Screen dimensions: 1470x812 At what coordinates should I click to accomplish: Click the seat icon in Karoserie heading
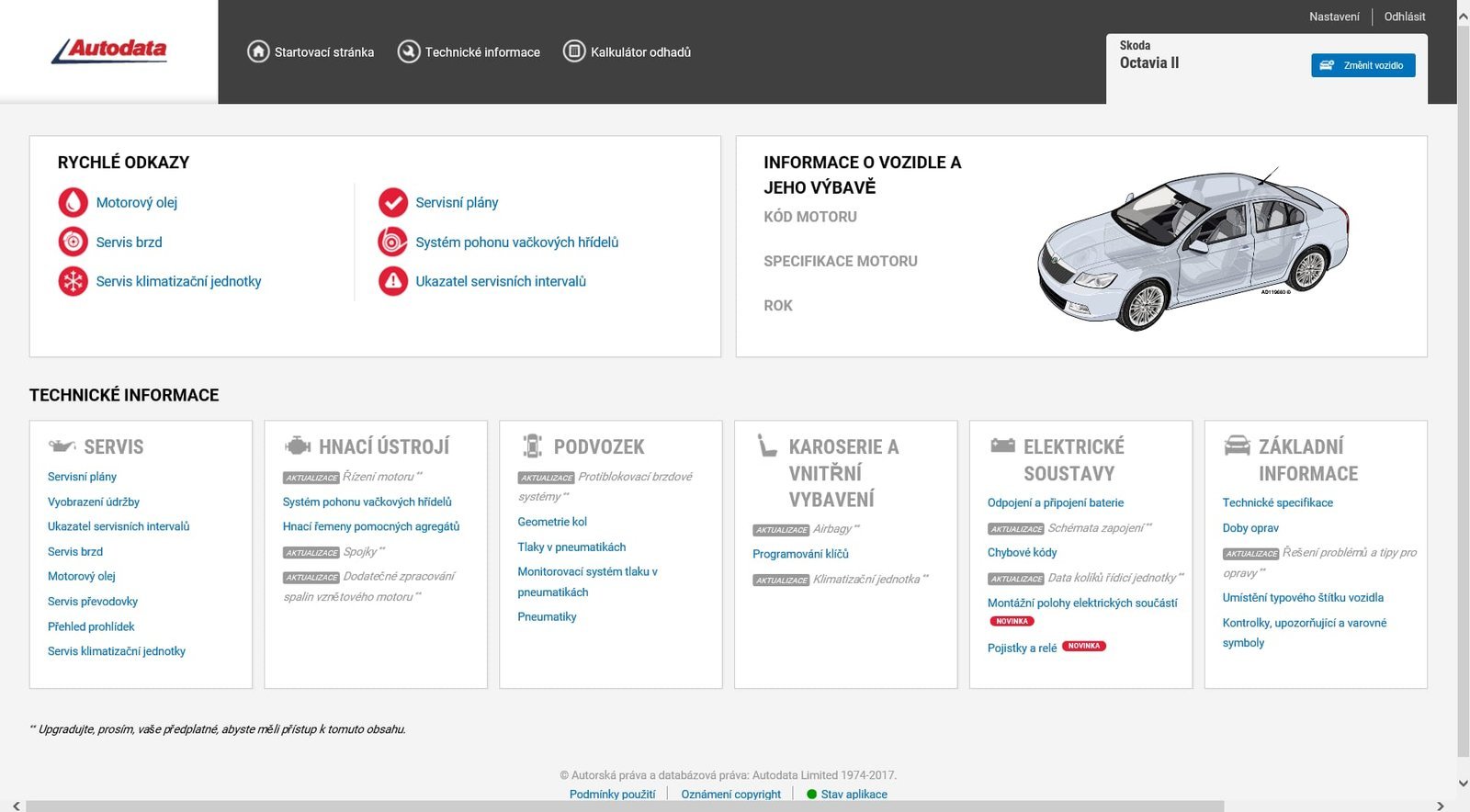click(767, 445)
